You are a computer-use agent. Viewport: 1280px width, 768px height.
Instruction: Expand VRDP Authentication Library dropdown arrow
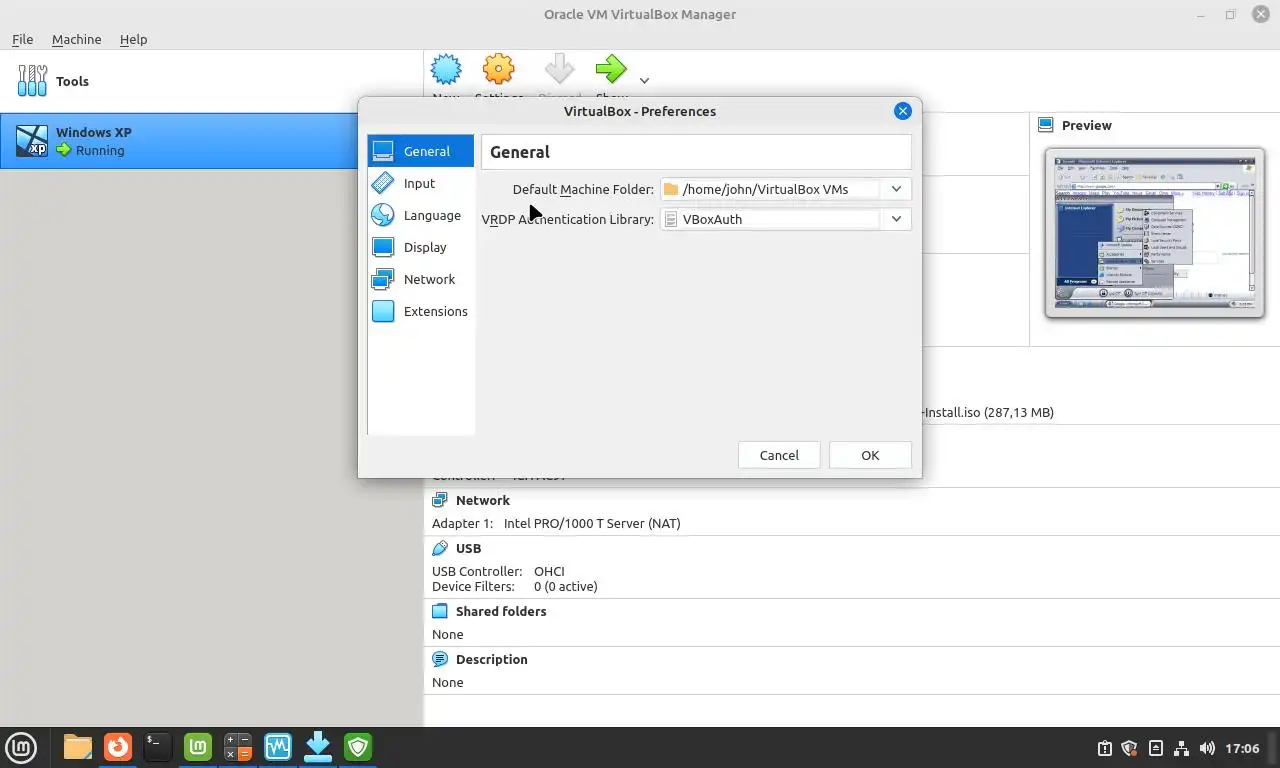[896, 219]
